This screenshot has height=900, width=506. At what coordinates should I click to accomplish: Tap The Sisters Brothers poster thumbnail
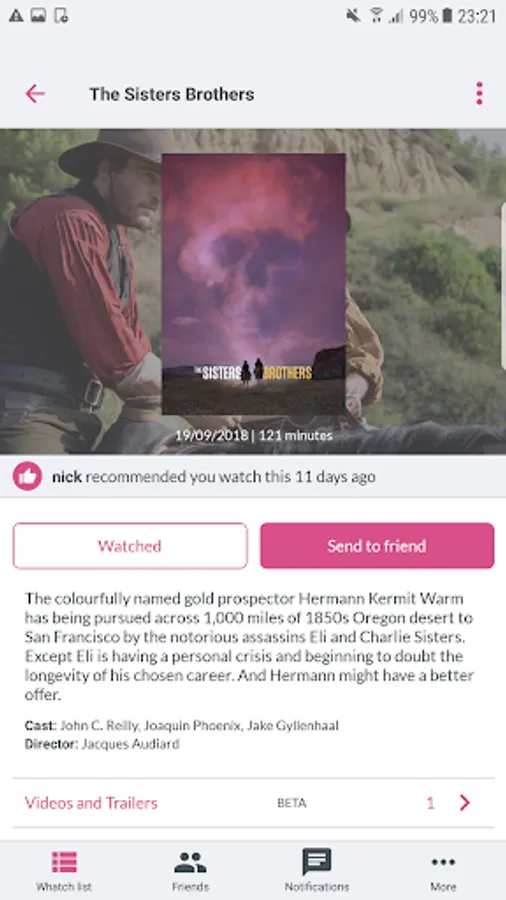[254, 284]
